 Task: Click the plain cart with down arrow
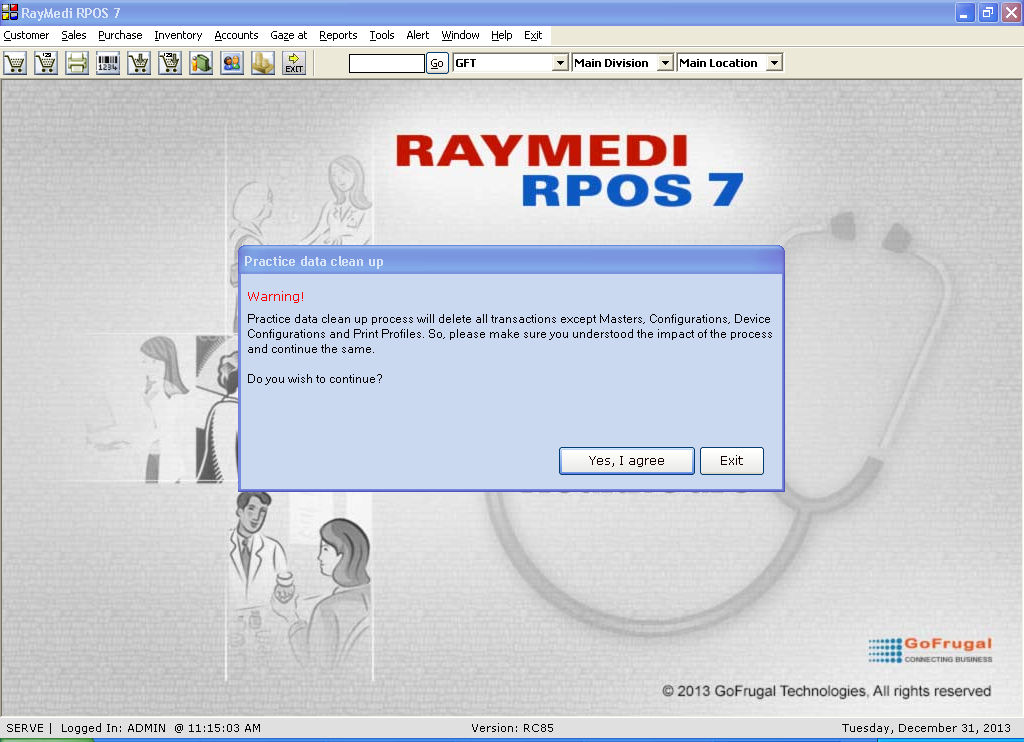point(139,63)
